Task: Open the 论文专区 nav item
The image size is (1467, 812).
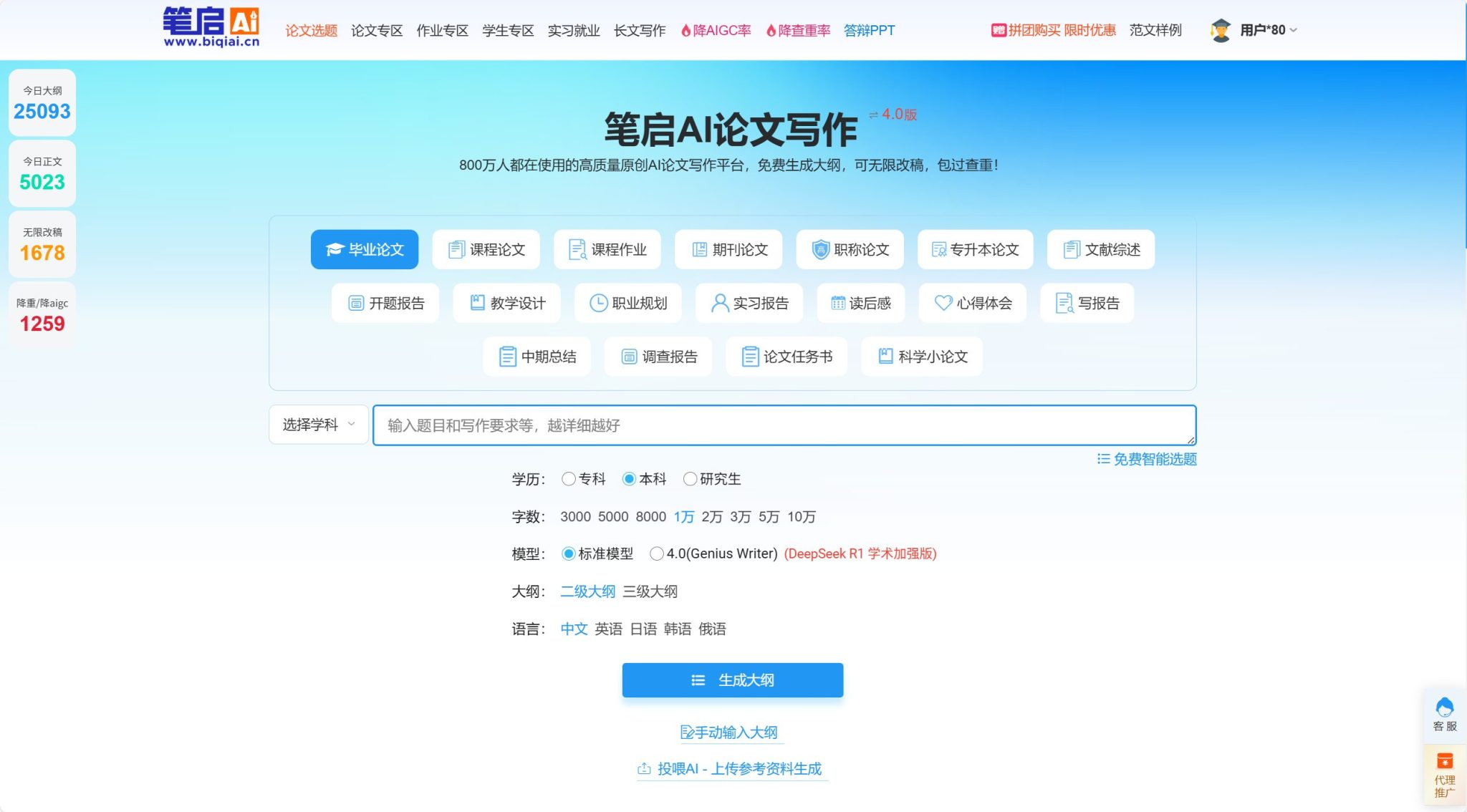Action: click(x=377, y=30)
